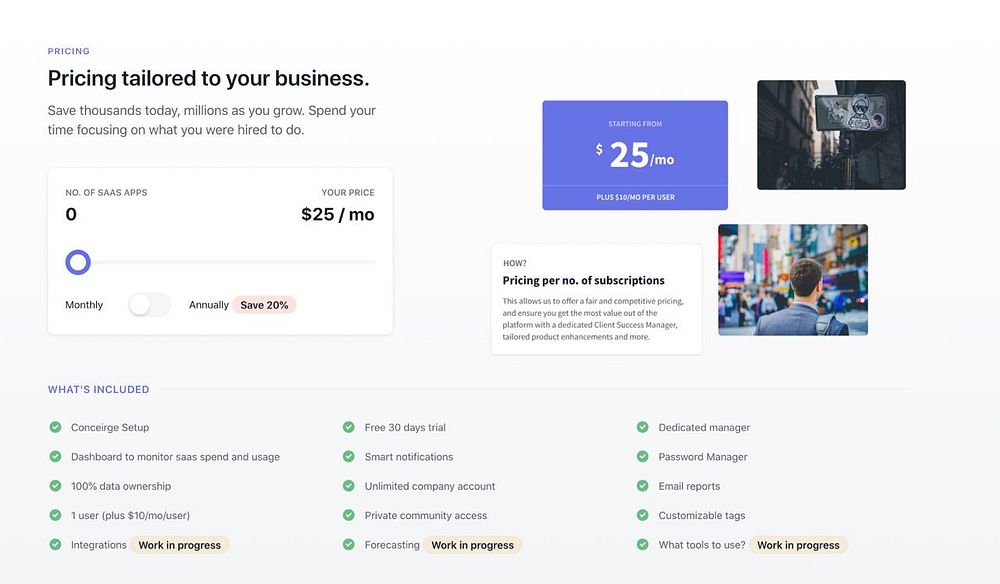The image size is (1000, 584).
Task: Click the photo of man in city
Action: (792, 279)
